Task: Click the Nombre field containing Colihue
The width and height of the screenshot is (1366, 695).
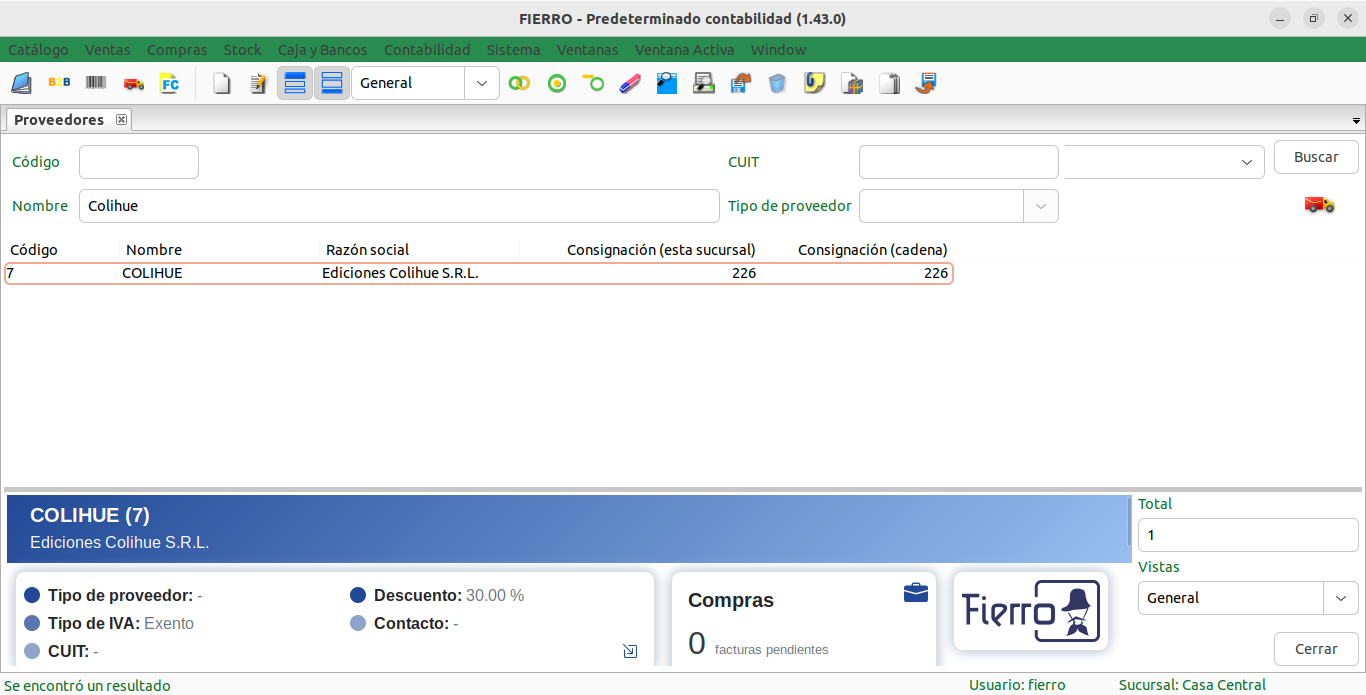Action: coord(399,206)
